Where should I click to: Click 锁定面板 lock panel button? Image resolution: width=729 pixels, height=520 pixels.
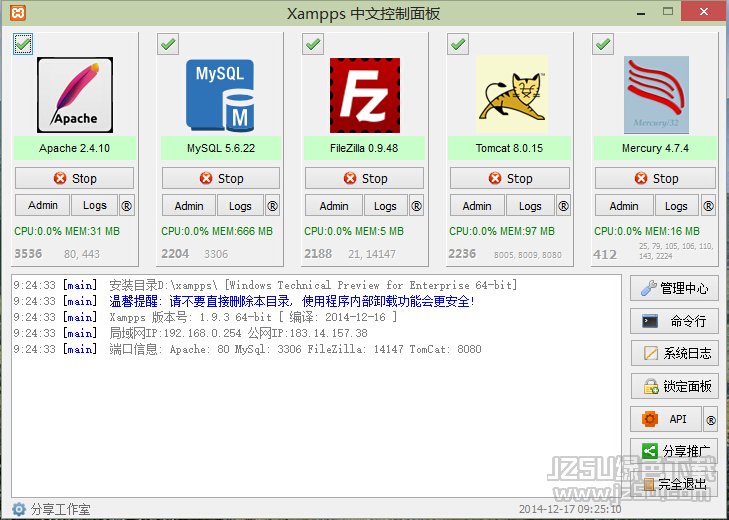674,387
